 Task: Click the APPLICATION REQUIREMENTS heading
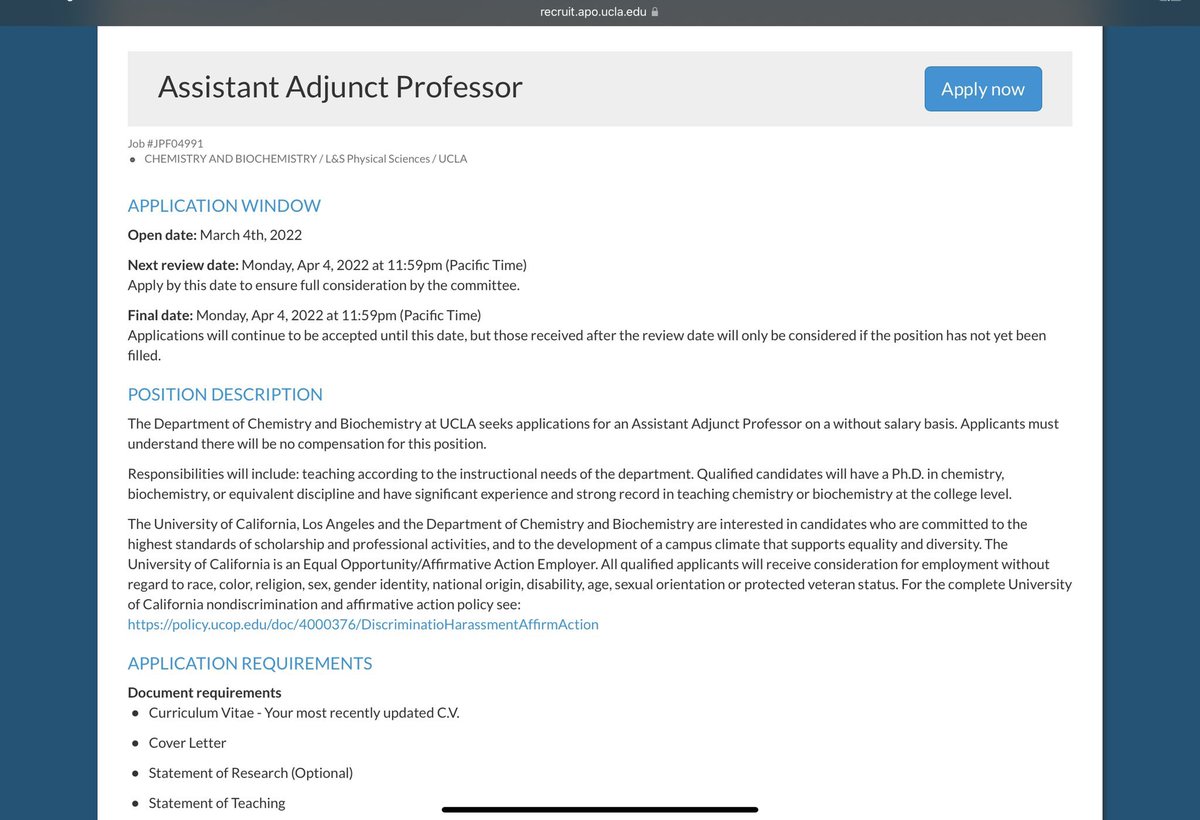pos(250,663)
